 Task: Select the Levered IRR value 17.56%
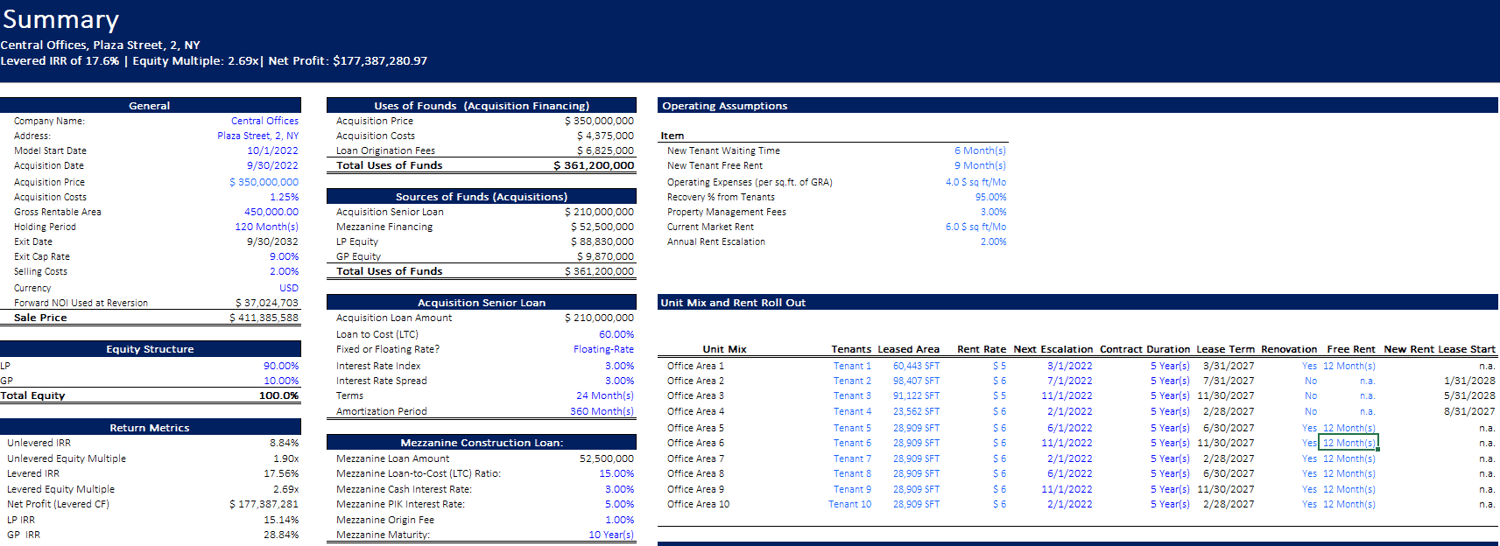pos(281,474)
